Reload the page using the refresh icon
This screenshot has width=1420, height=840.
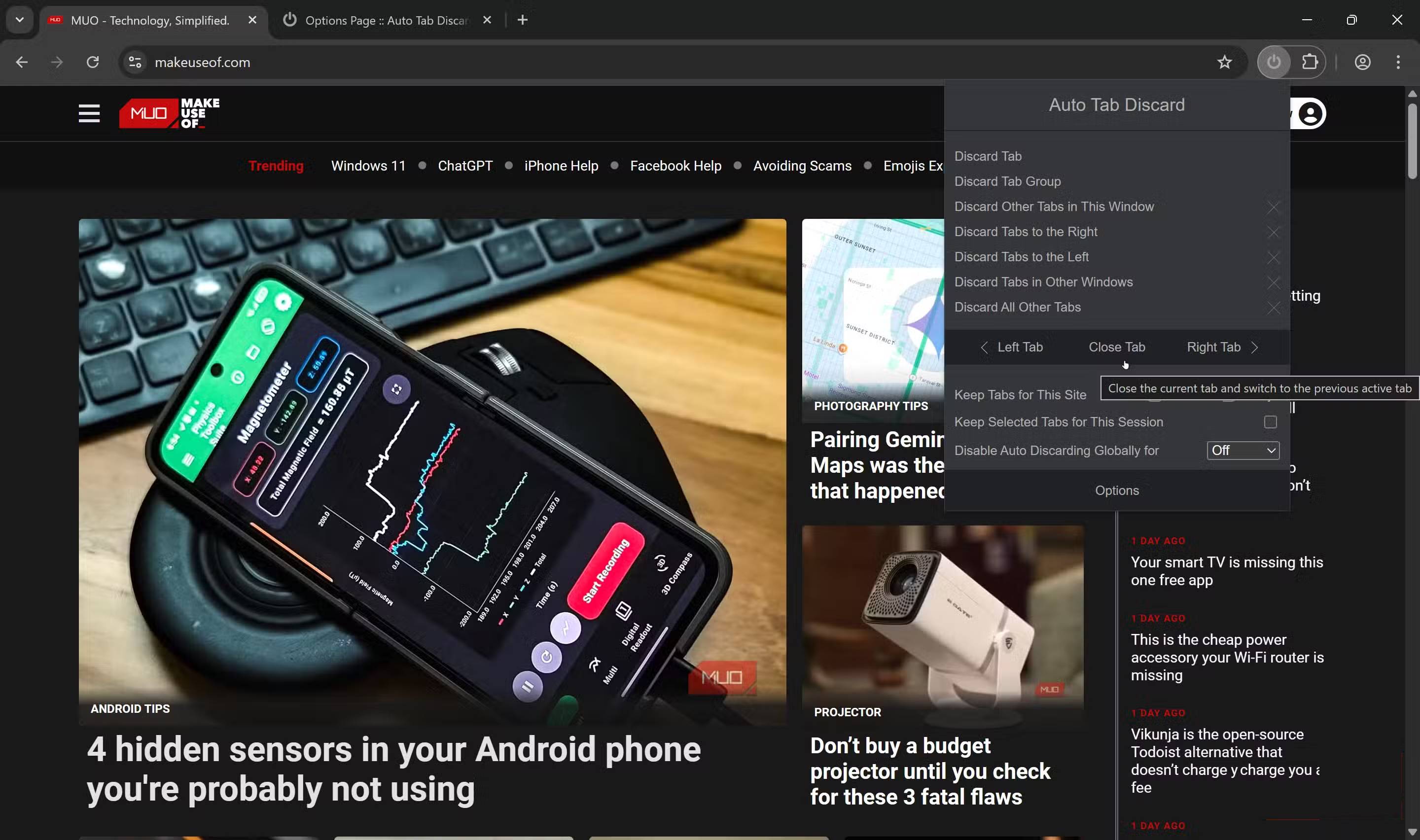click(x=93, y=62)
